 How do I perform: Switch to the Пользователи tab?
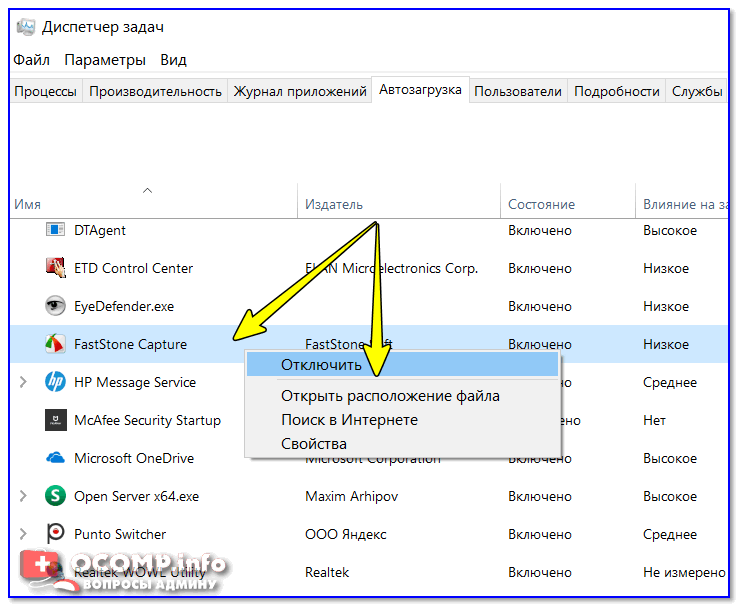coord(518,91)
